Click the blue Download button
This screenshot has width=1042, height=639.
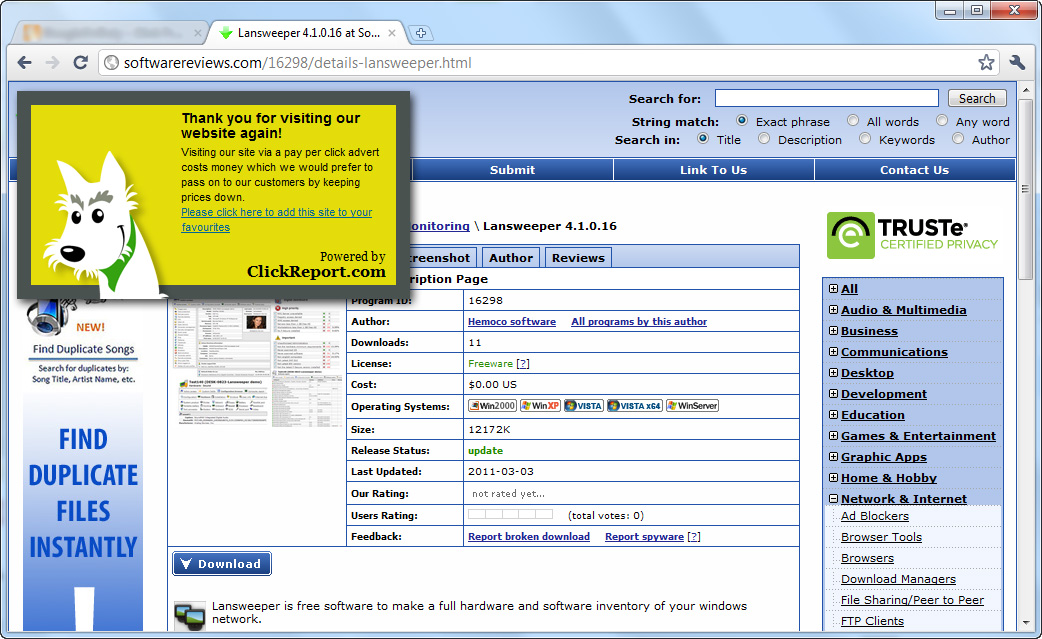222,563
